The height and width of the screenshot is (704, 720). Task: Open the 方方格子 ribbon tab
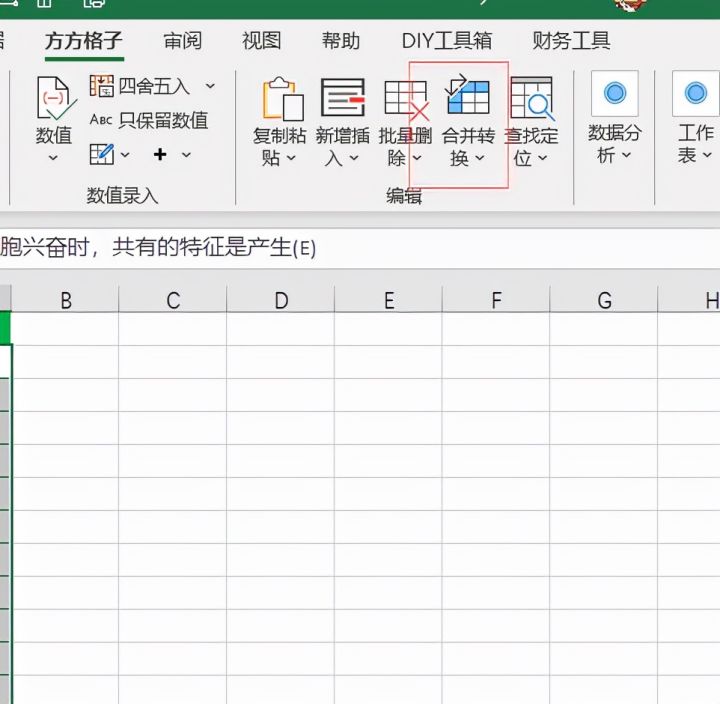[84, 41]
